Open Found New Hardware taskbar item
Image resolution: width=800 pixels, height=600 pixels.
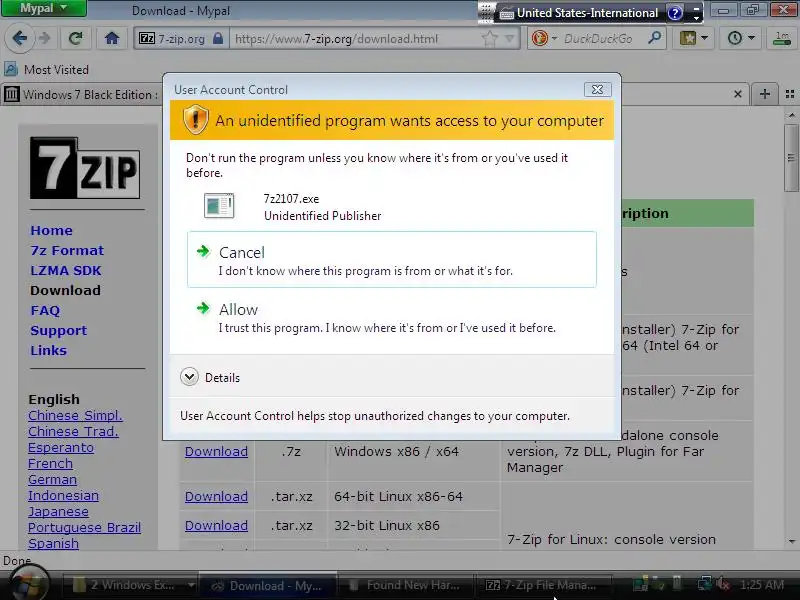click(405, 586)
